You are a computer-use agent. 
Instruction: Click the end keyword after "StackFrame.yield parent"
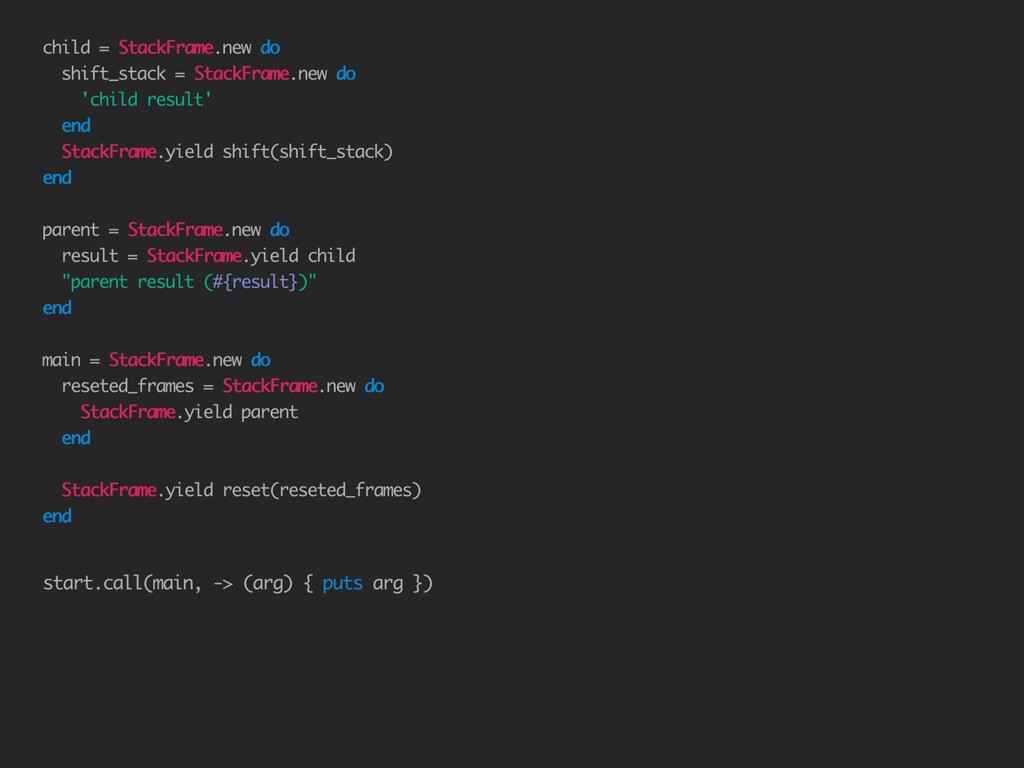[x=76, y=438]
